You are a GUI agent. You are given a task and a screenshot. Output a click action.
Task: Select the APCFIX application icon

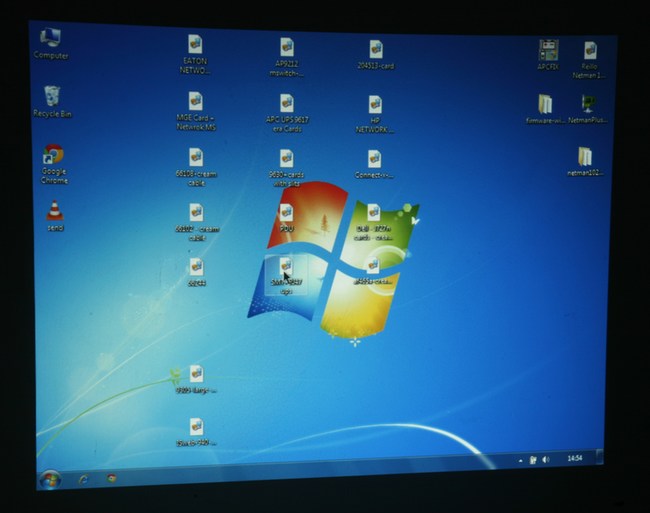click(548, 50)
